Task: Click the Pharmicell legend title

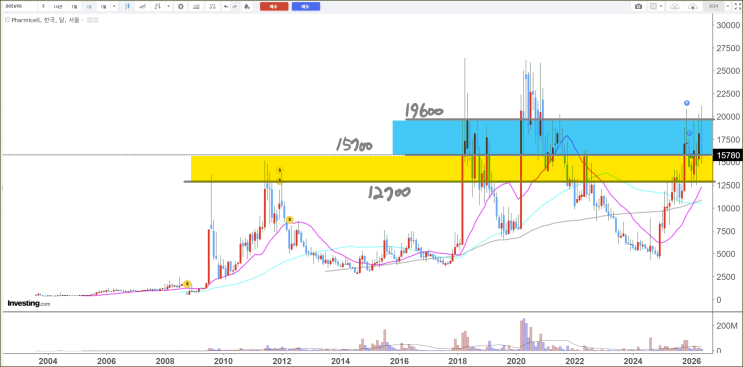Action: 45,20
